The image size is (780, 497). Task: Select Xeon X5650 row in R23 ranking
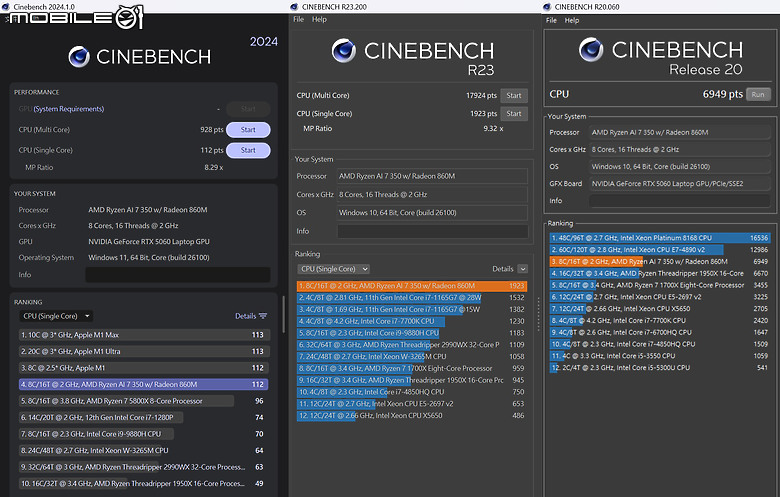(412, 416)
